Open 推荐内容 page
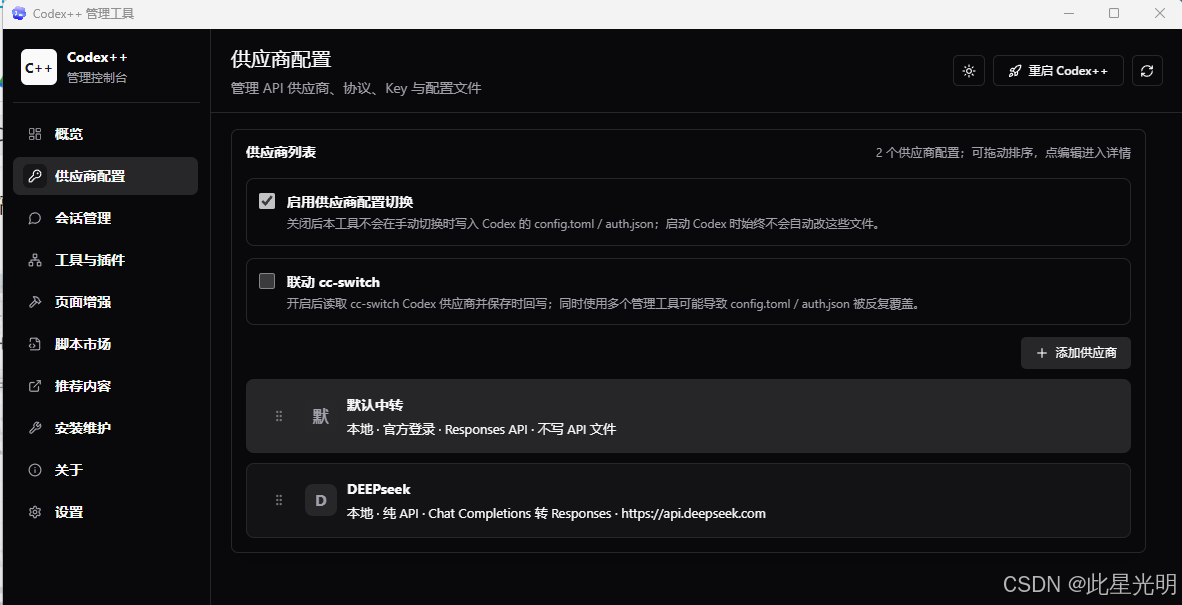The image size is (1182, 605). (106, 386)
